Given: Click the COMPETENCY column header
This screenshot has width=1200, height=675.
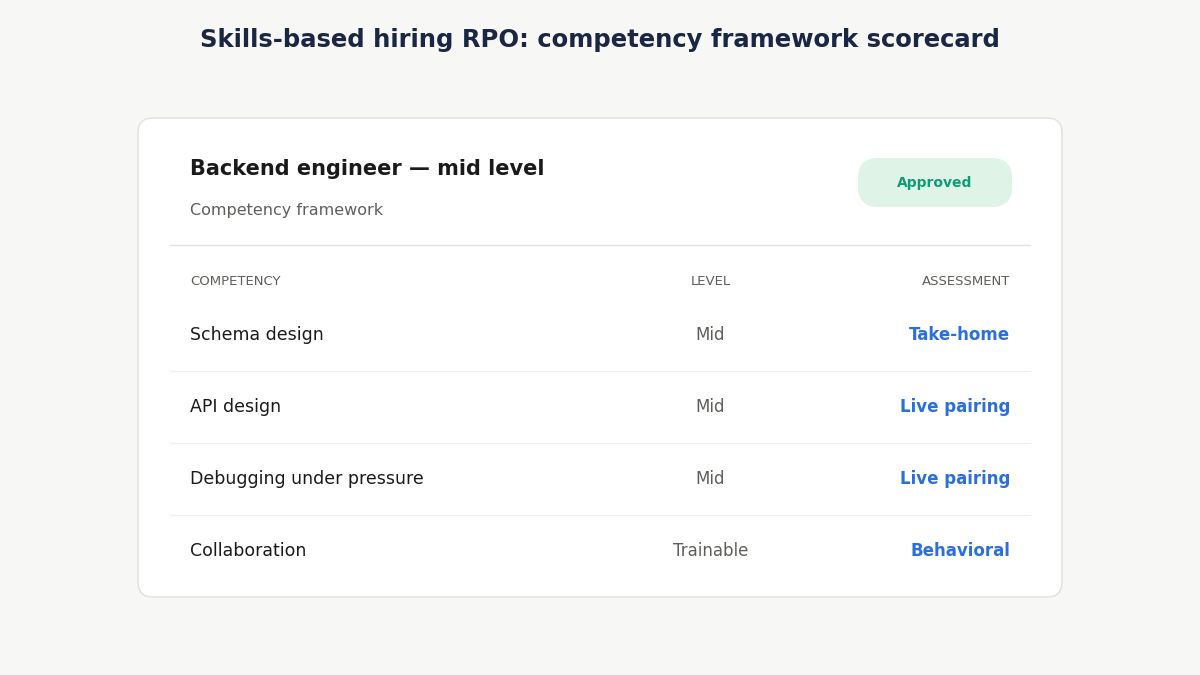Looking at the screenshot, I should tap(235, 281).
